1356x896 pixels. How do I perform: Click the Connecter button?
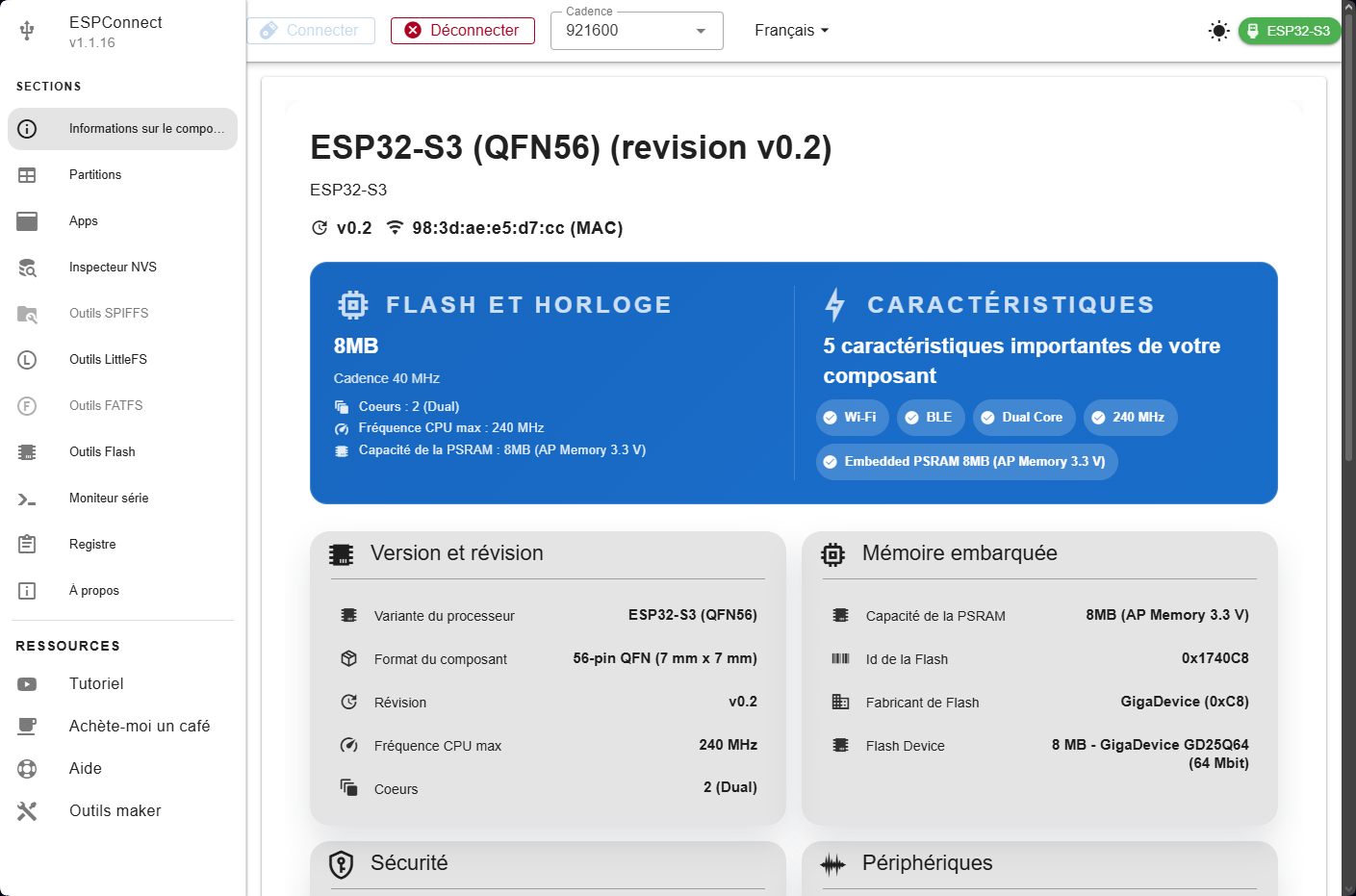311,31
